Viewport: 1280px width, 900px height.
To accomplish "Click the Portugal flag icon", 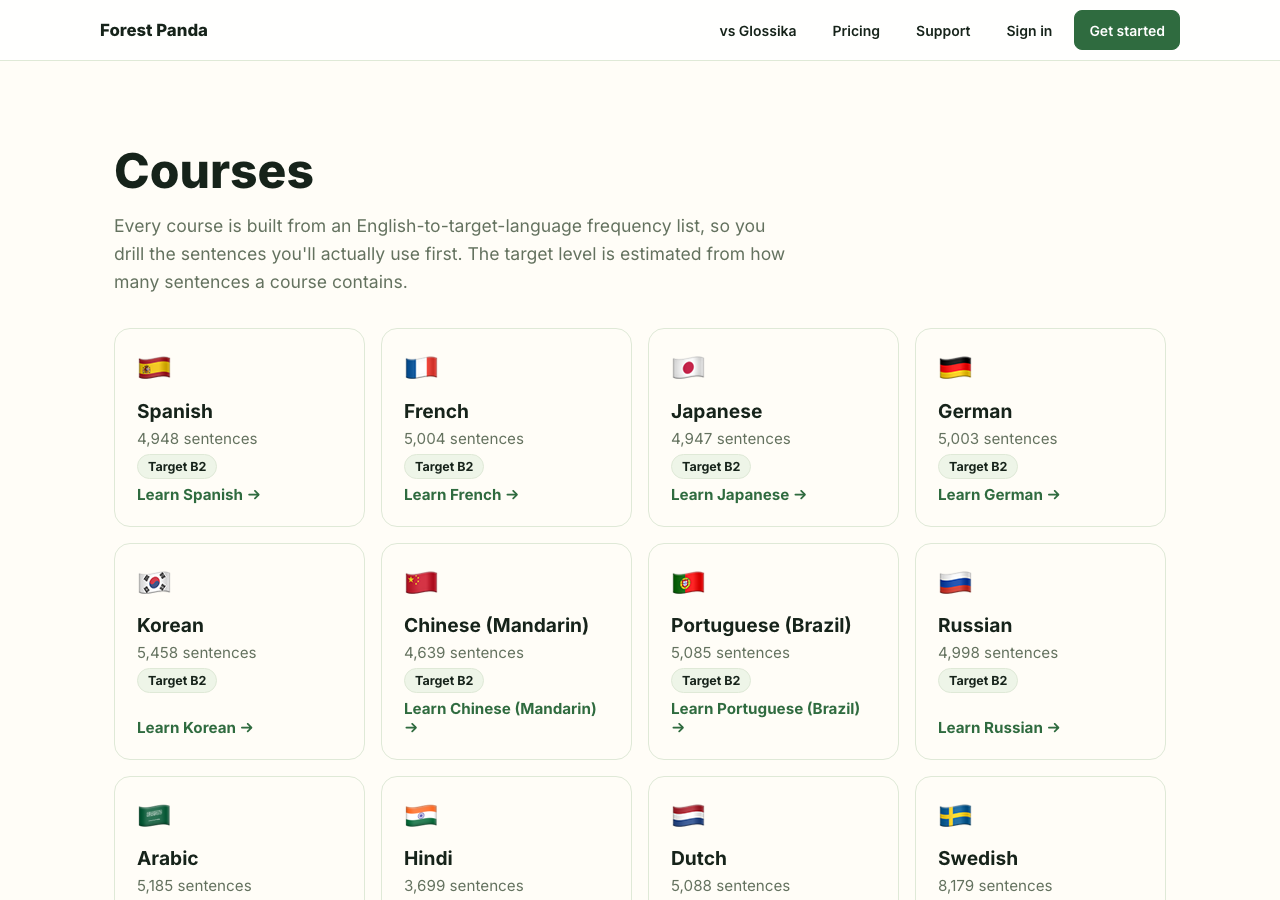I will coord(688,583).
